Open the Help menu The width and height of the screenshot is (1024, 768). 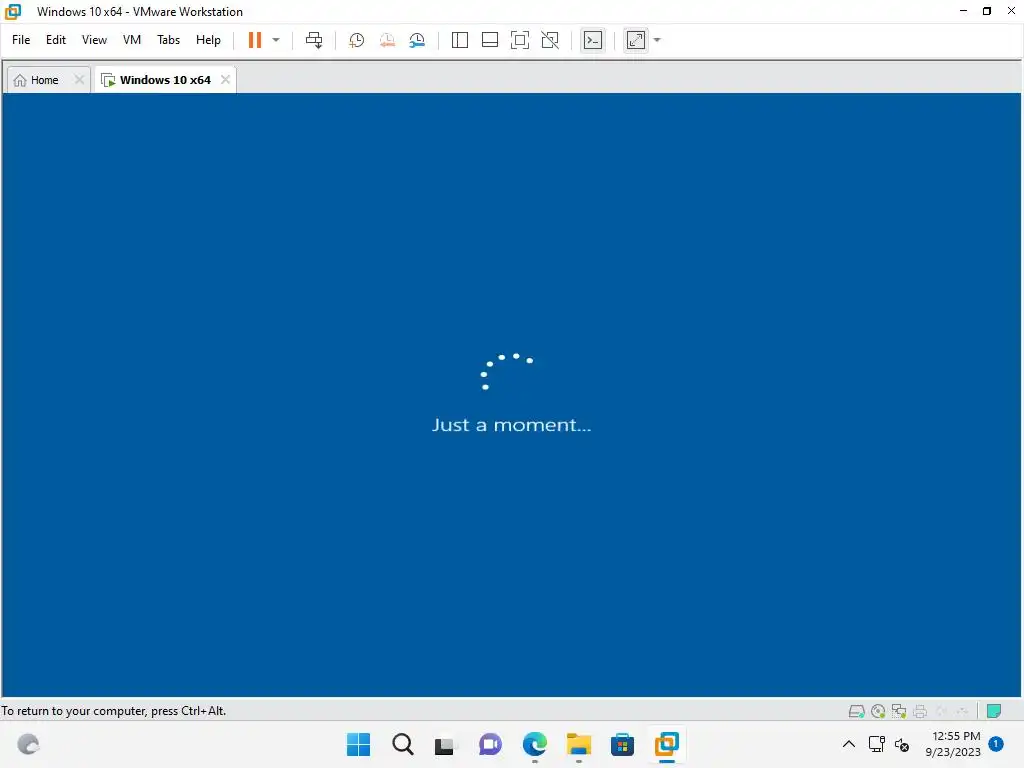[208, 40]
